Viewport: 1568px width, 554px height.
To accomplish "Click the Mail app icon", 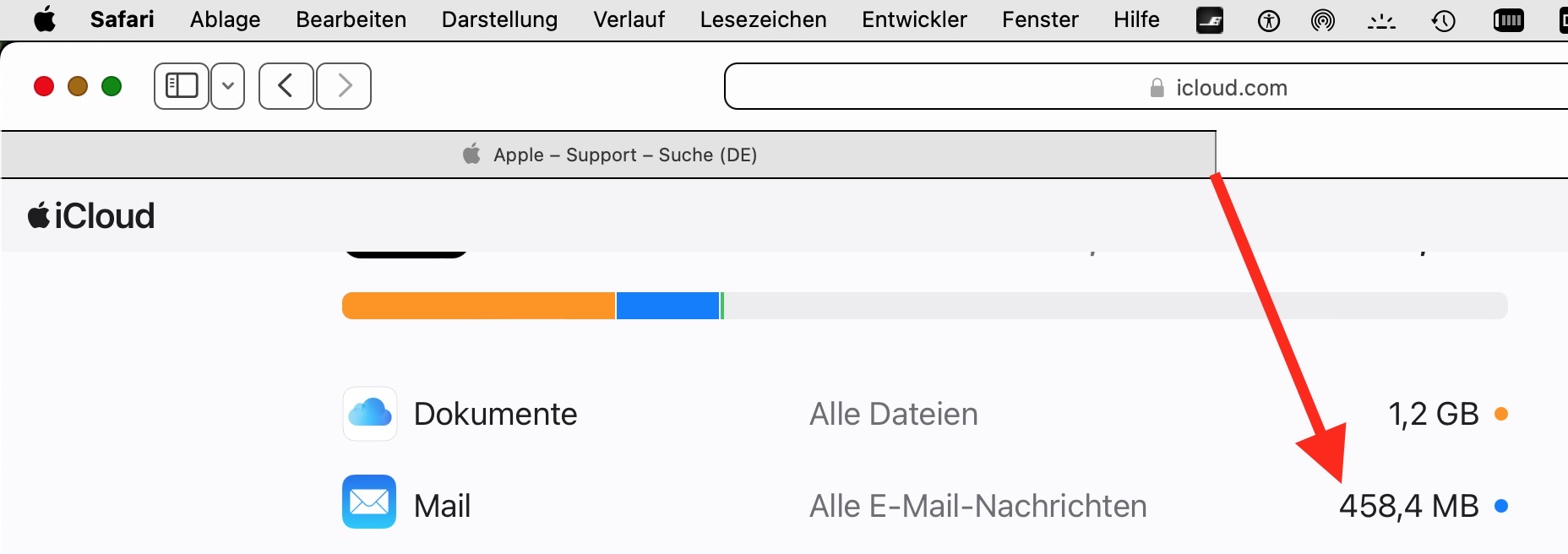I will [x=369, y=502].
